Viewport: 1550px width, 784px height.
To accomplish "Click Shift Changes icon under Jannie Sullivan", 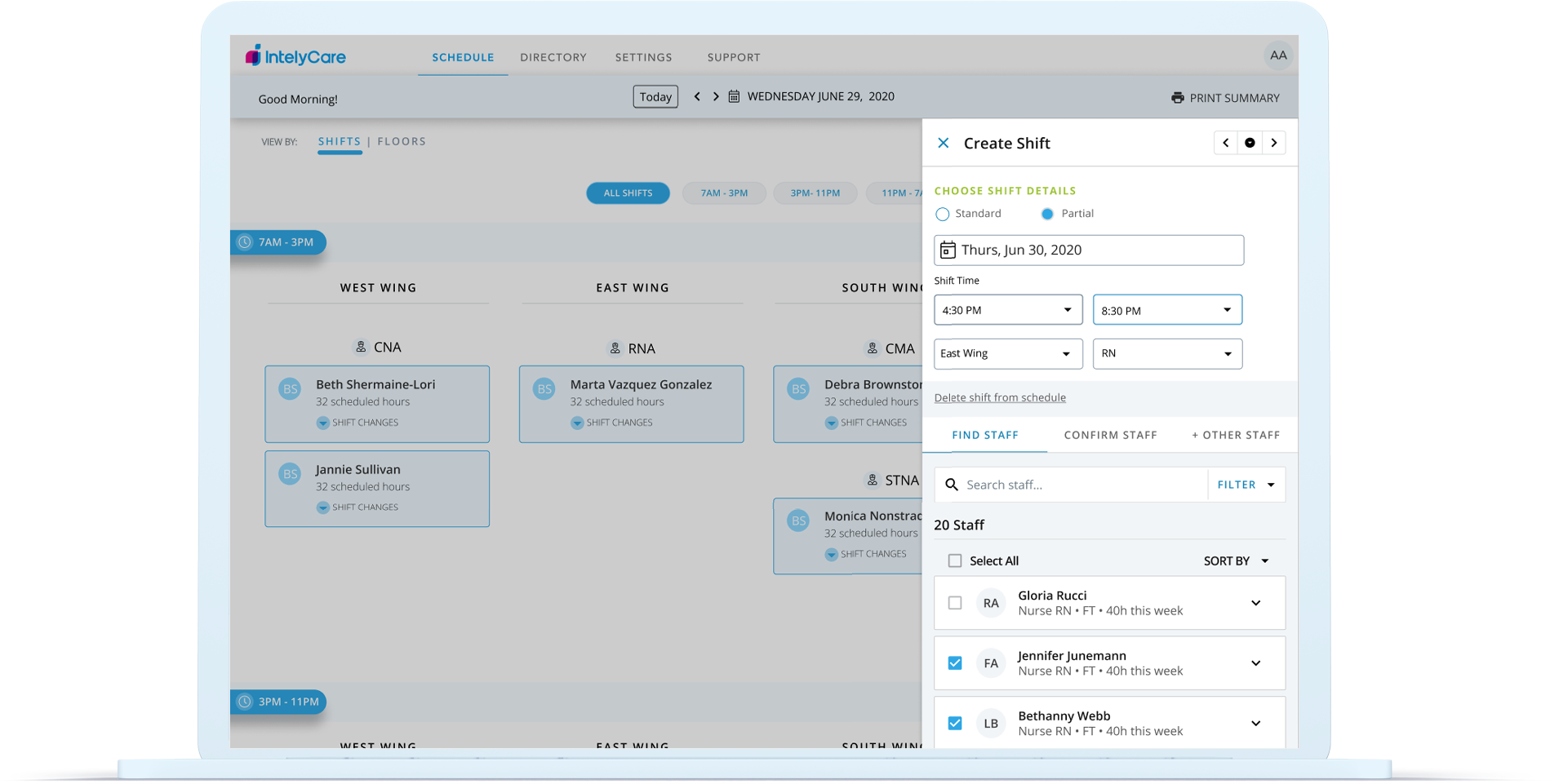I will tap(323, 507).
